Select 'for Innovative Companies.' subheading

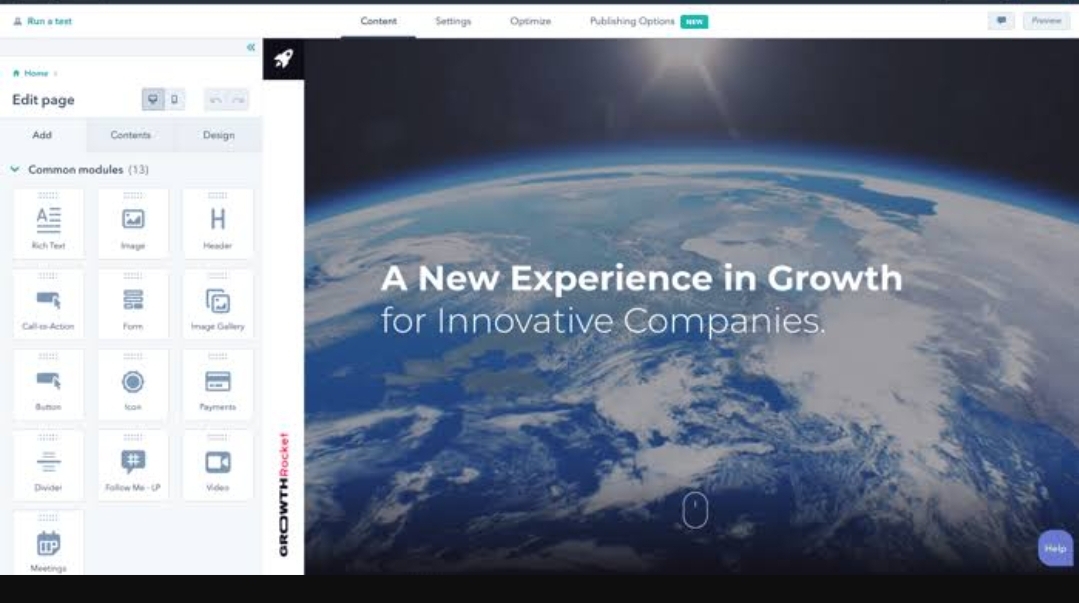click(x=603, y=321)
